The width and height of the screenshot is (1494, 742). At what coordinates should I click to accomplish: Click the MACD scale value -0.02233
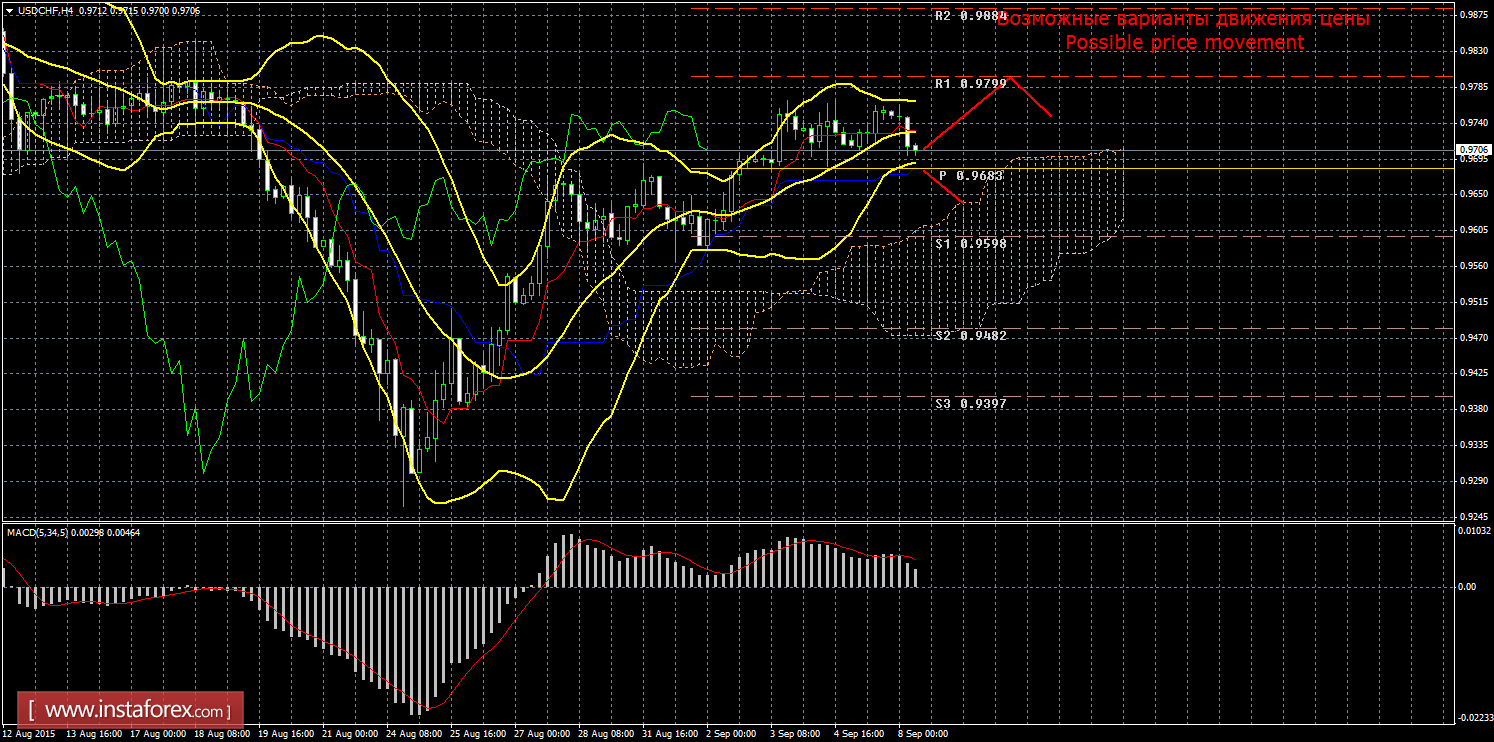point(1472,716)
